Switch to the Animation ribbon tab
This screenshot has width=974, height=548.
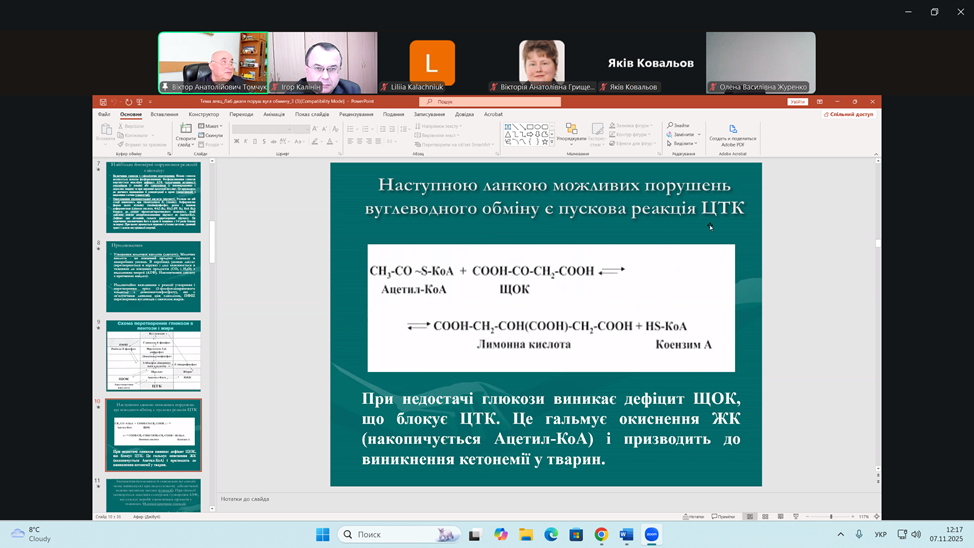[274, 114]
